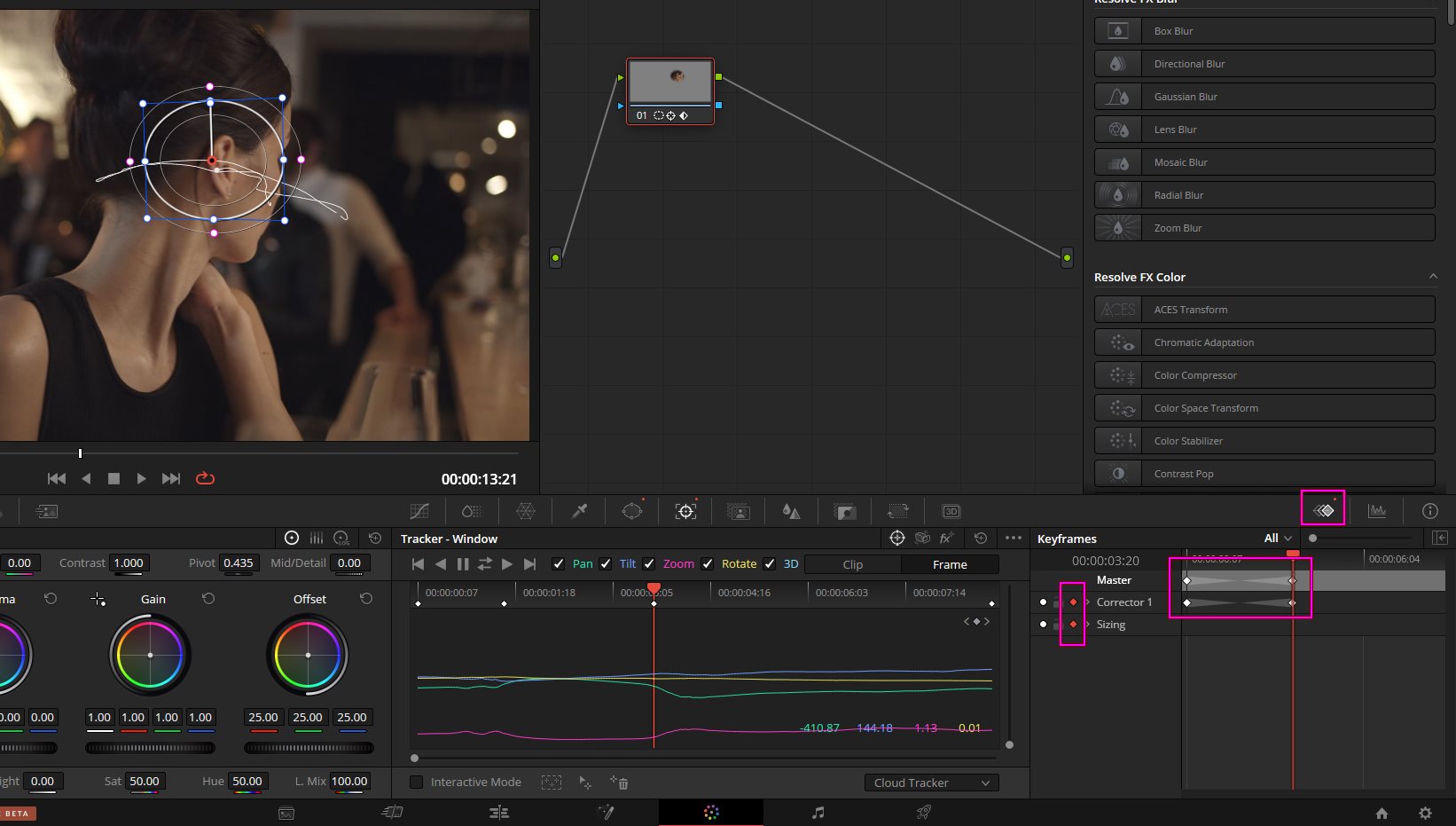Switch to Primaries Log wheels mode

click(341, 538)
